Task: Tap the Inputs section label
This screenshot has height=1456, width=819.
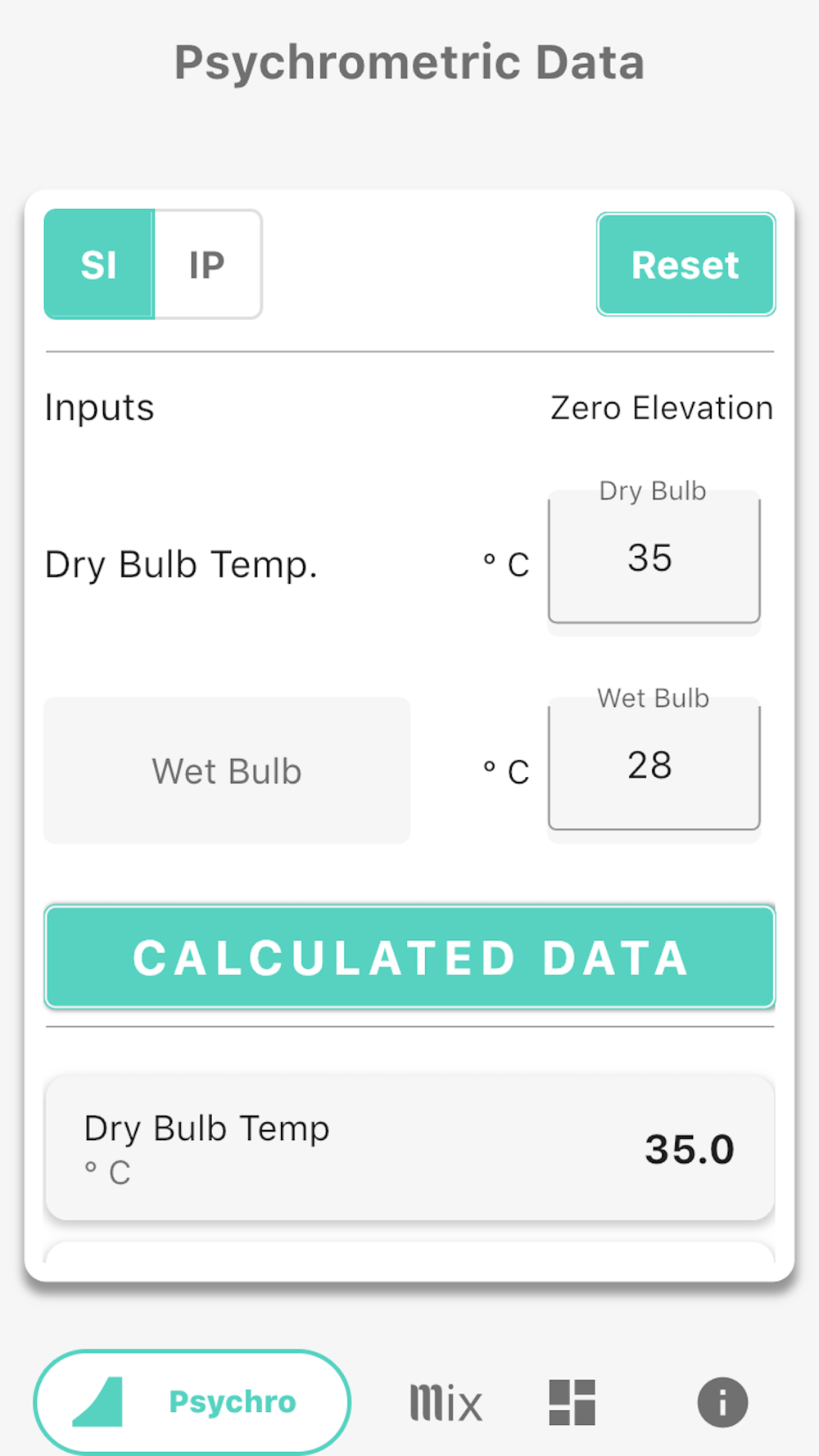Action: pyautogui.click(x=99, y=408)
